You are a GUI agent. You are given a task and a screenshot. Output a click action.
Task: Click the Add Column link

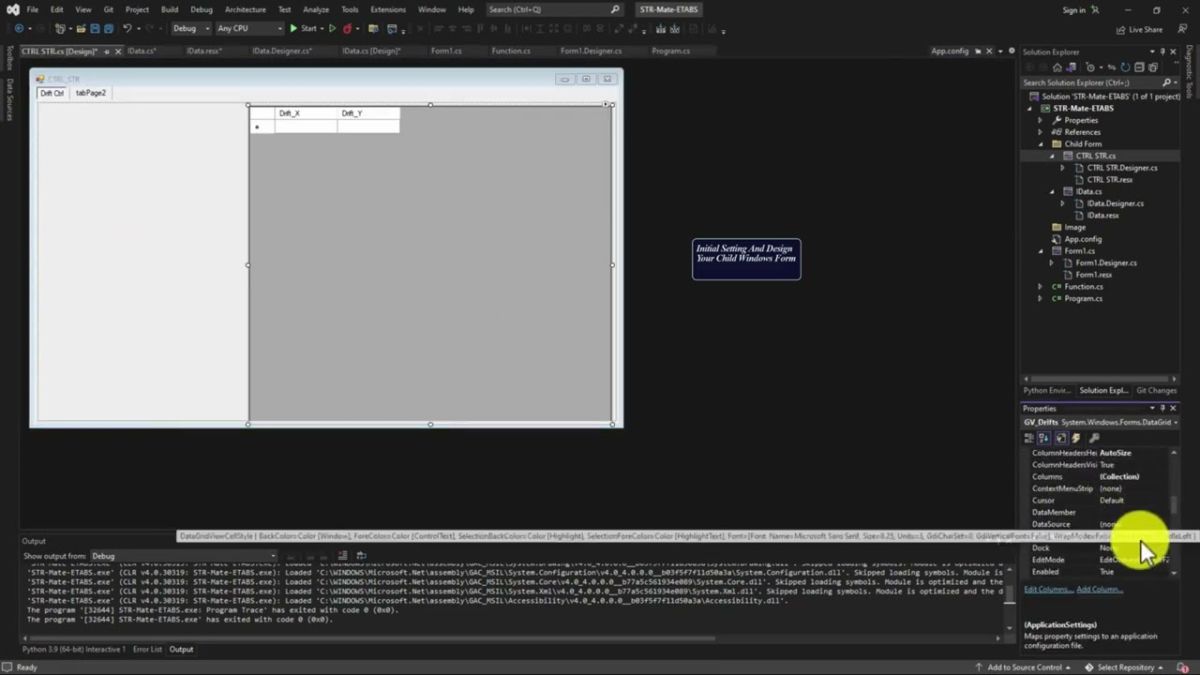pyautogui.click(x=1100, y=589)
